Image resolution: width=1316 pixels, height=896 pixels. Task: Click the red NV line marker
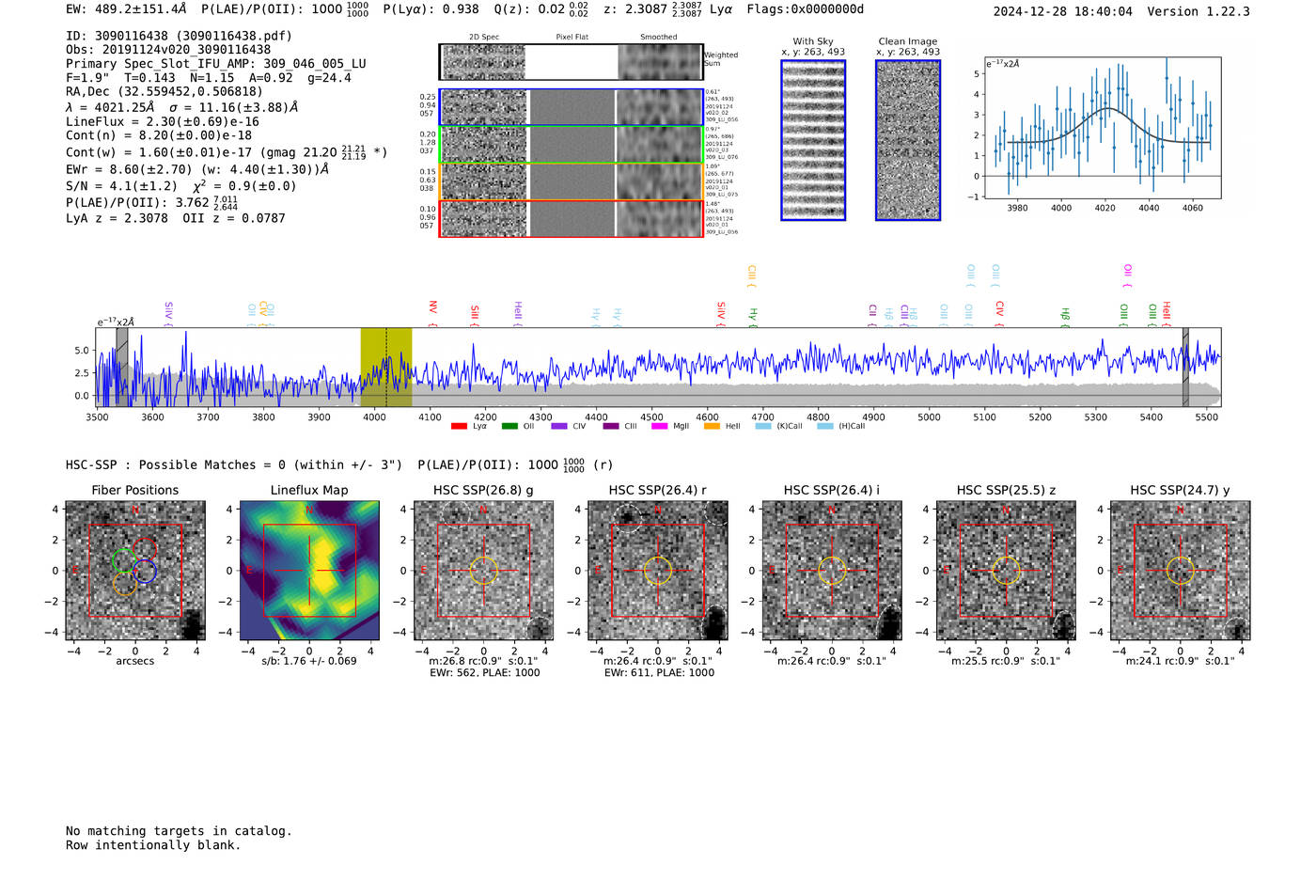point(433,314)
